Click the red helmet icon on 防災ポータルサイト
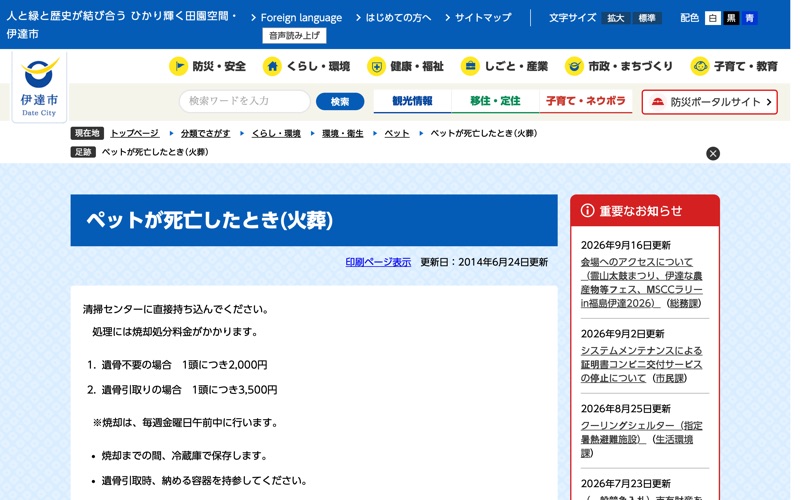This screenshot has height=500, width=800. coord(658,102)
